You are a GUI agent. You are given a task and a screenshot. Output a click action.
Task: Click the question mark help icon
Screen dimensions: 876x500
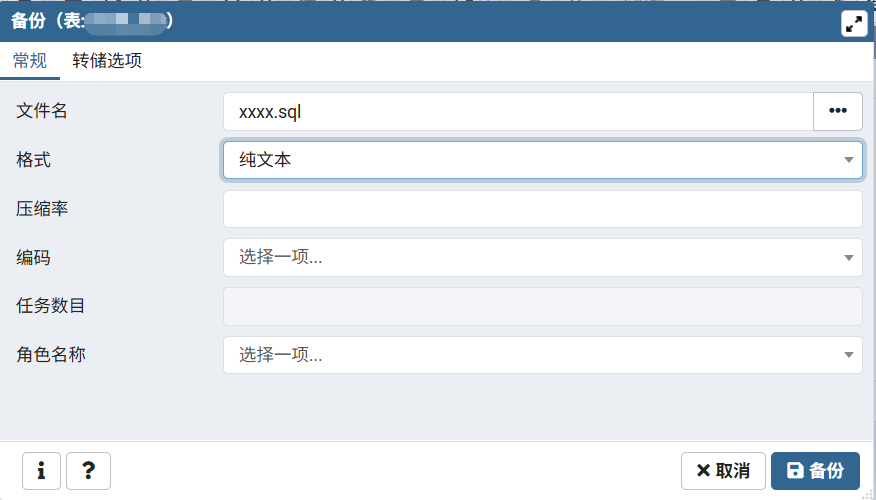tap(88, 470)
